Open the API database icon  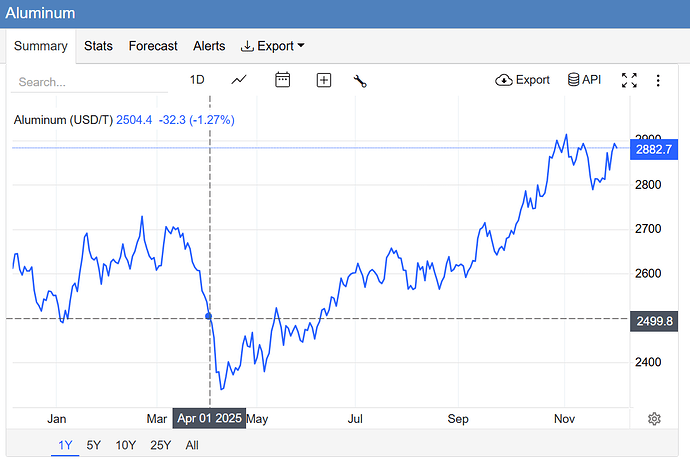tap(584, 80)
